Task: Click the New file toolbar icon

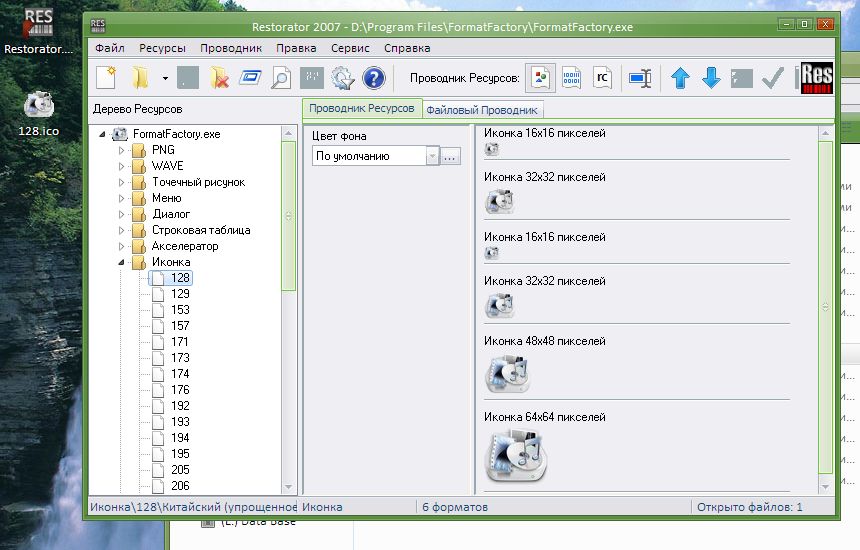Action: 107,78
